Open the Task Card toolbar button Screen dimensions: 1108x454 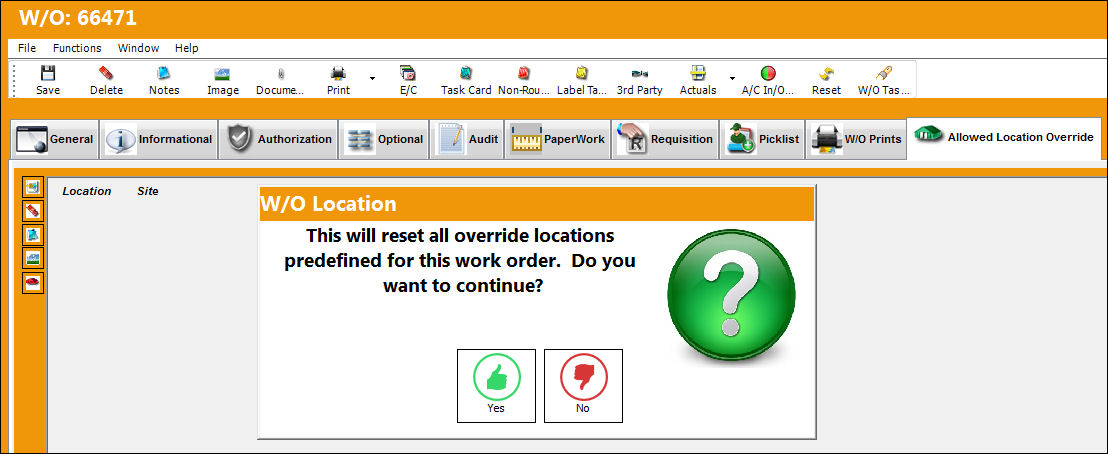tap(466, 81)
